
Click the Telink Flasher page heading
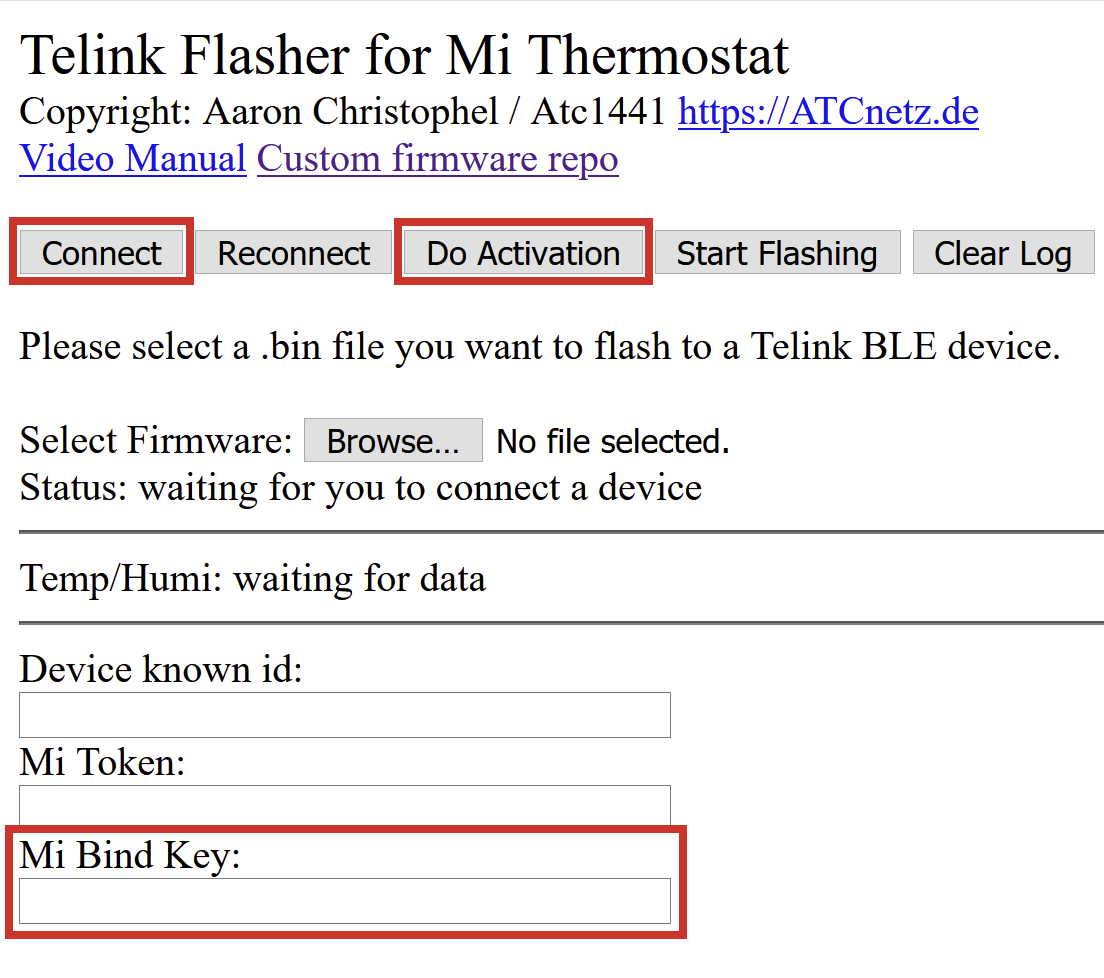pos(404,54)
